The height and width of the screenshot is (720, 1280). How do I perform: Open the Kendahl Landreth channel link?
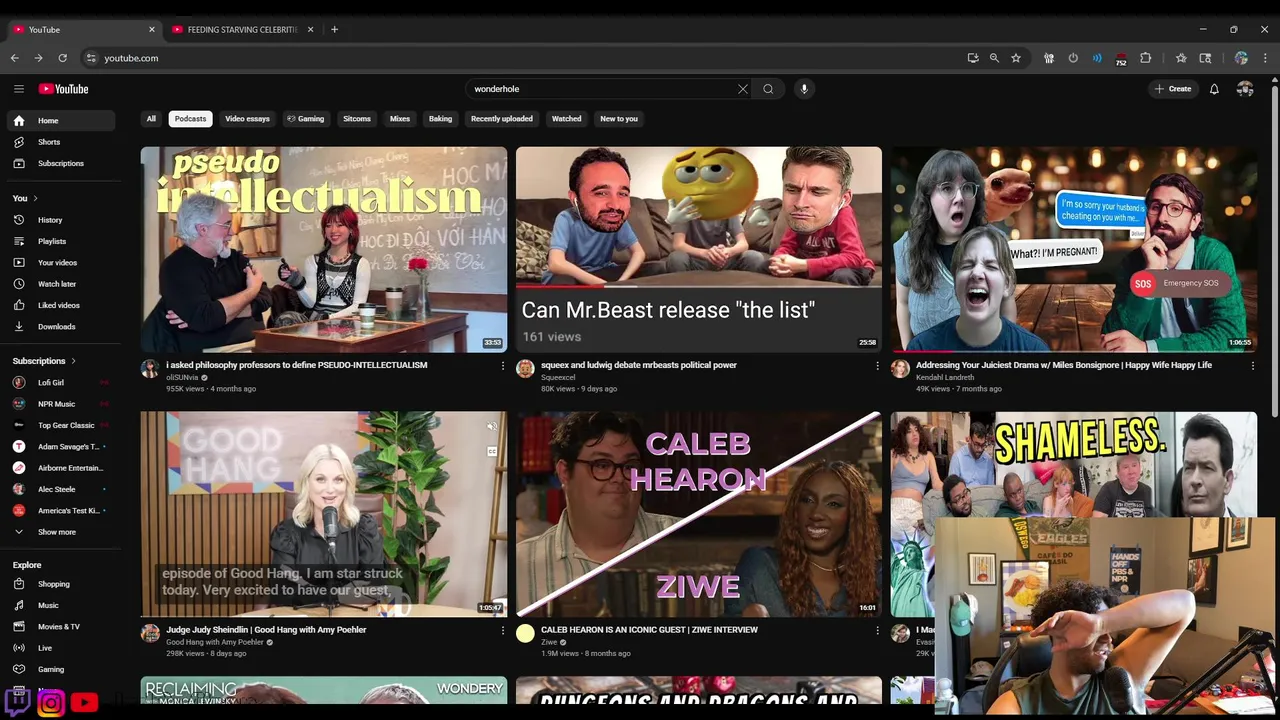945,378
